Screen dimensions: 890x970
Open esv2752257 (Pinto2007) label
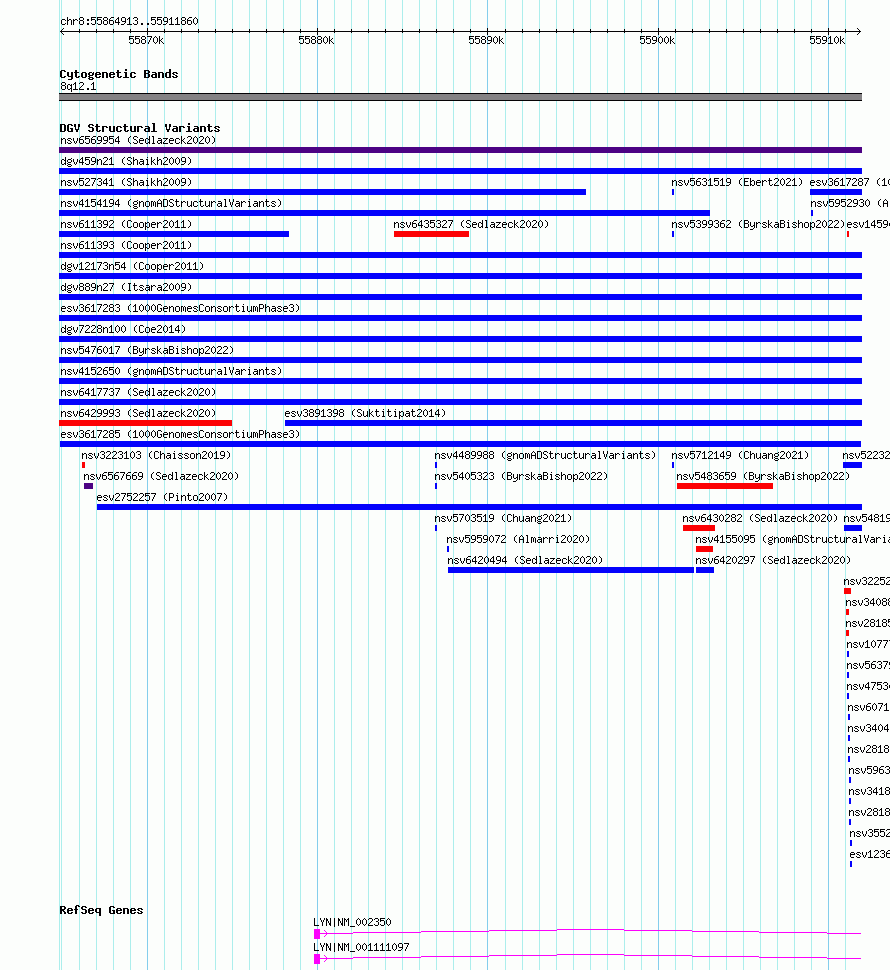coord(162,498)
